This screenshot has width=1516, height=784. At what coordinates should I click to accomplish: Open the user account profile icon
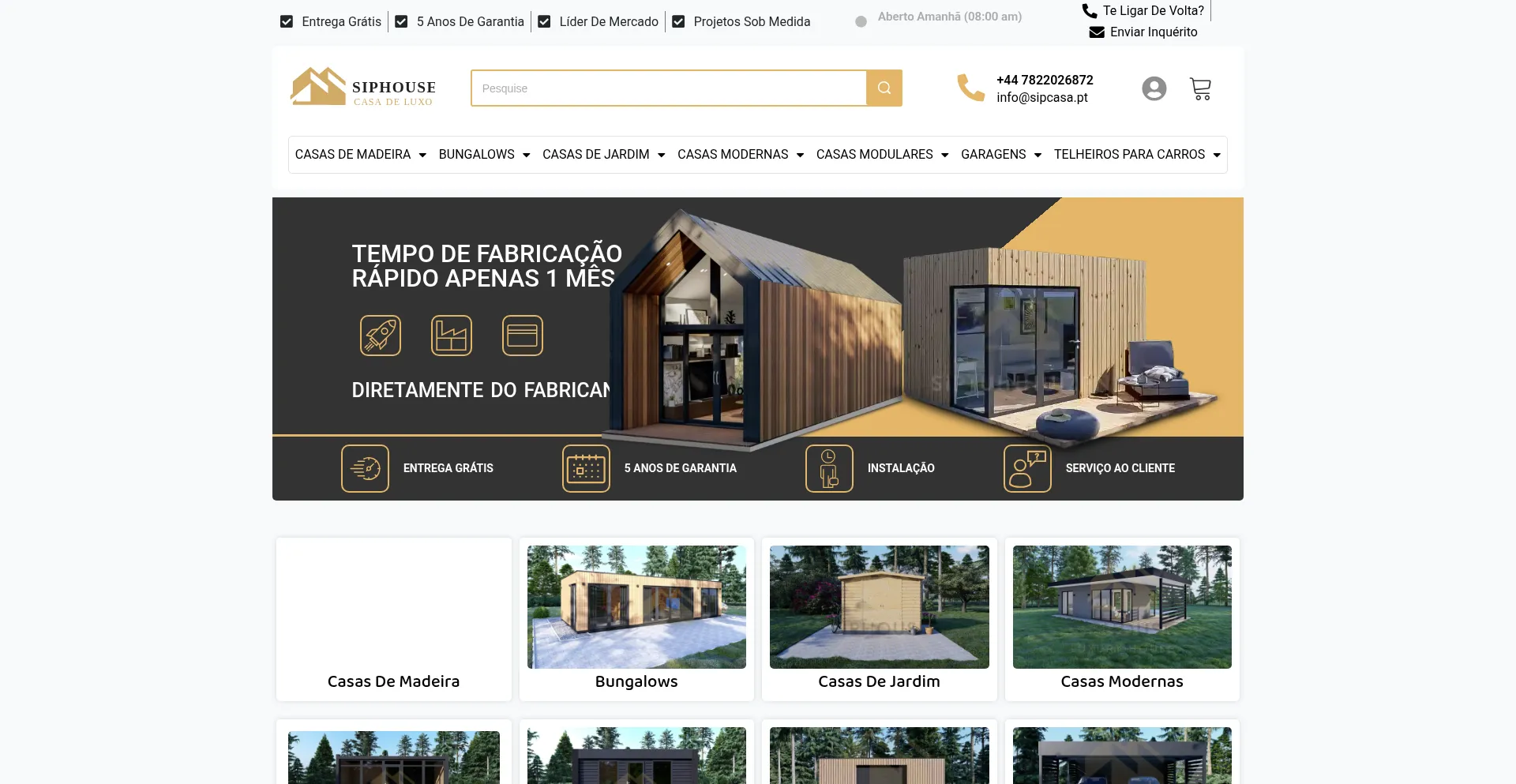(1154, 88)
